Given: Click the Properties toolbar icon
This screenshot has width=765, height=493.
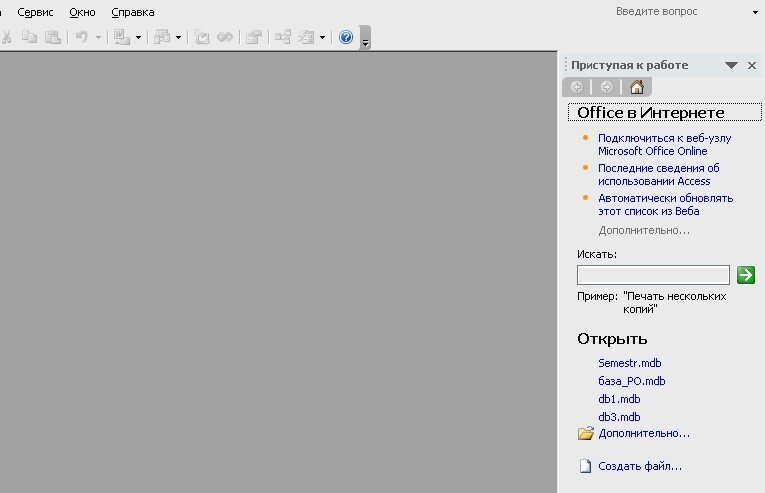Looking at the screenshot, I should (x=254, y=37).
